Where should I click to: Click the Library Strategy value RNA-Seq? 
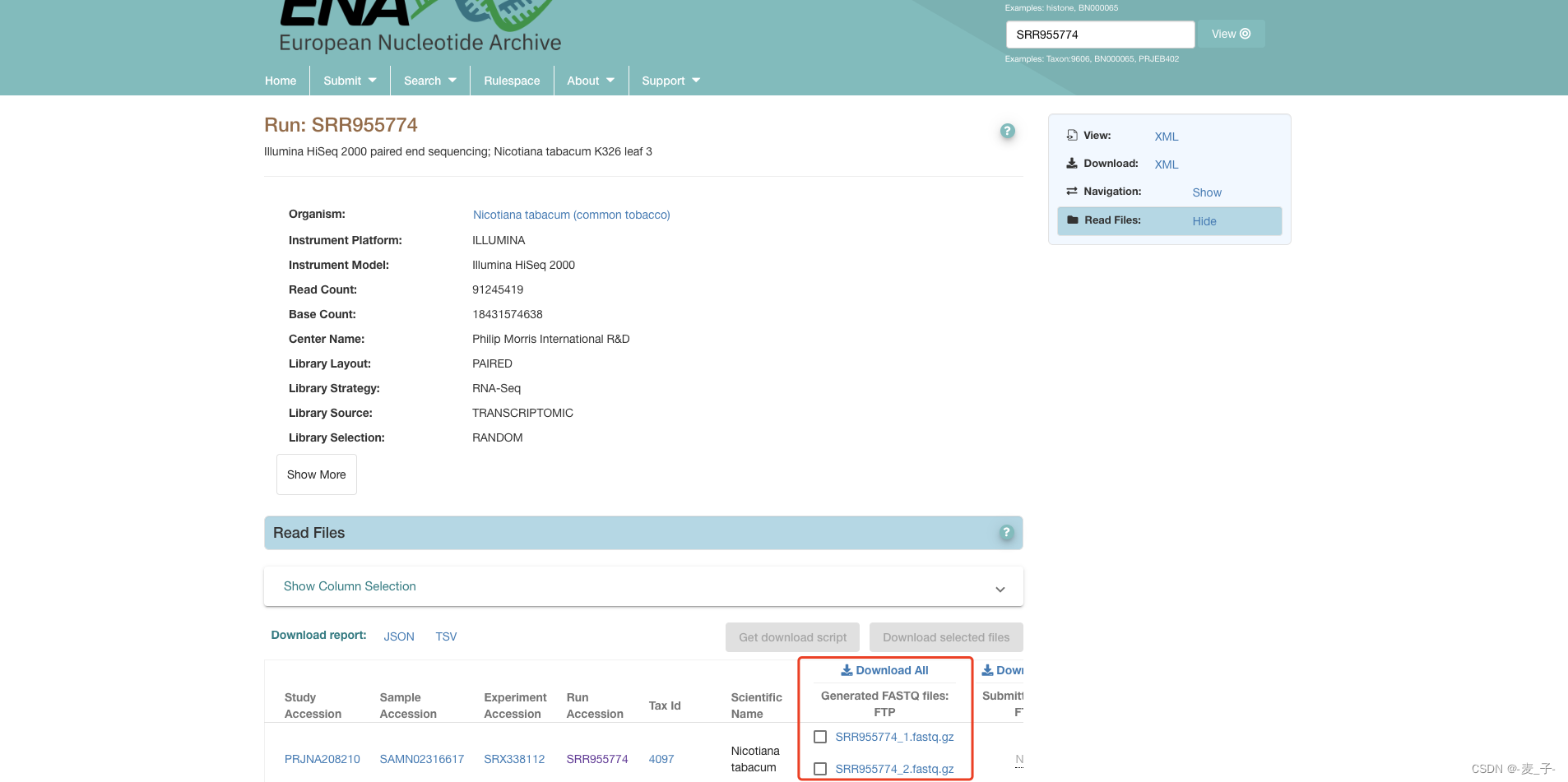496,388
